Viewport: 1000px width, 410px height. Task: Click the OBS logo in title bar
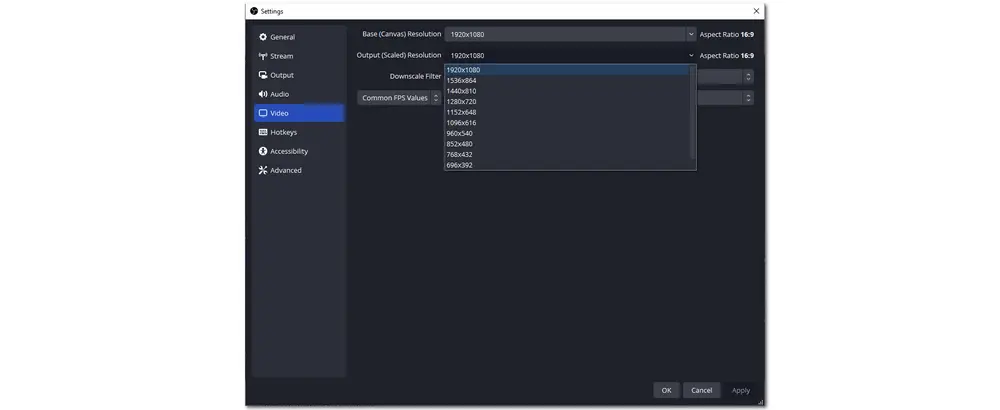254,11
